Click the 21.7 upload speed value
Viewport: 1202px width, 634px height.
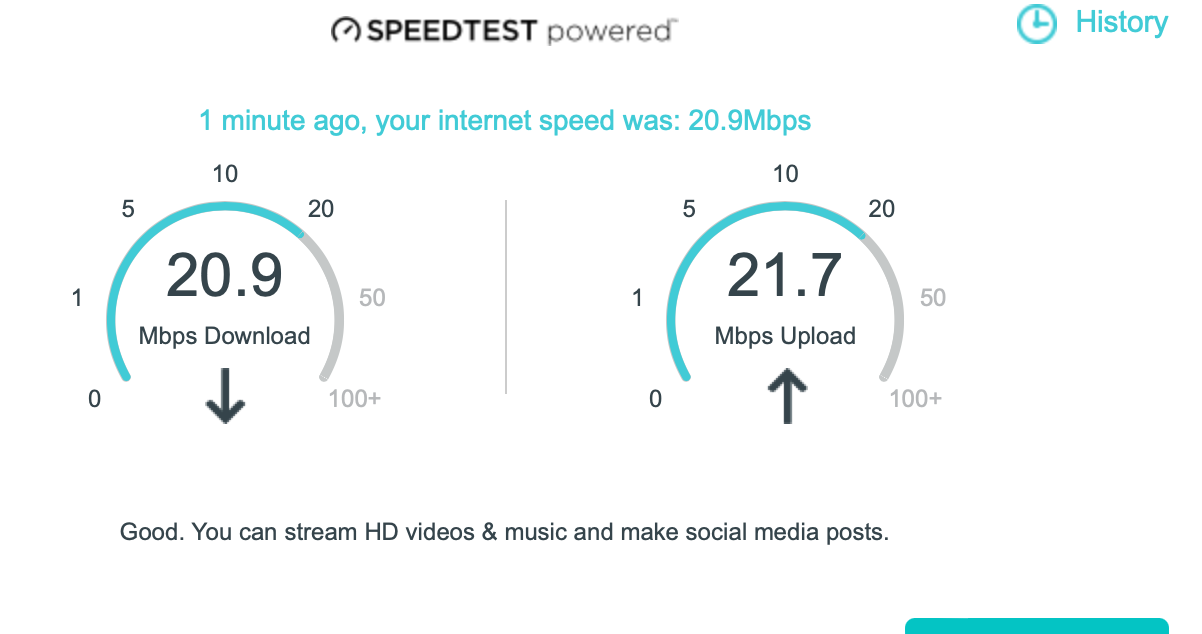tap(785, 275)
